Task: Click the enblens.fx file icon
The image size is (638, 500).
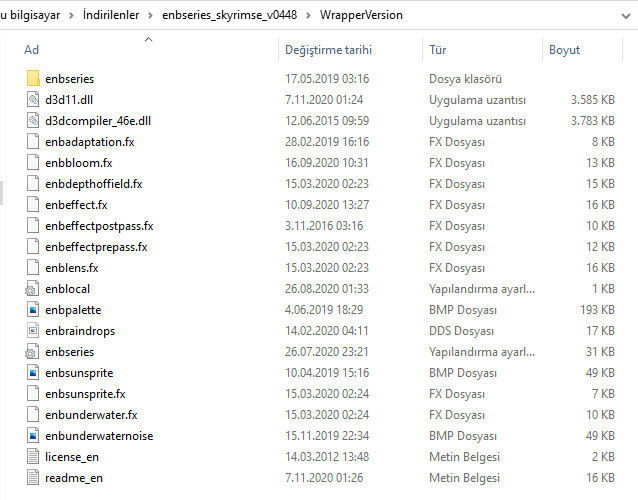Action: [x=33, y=268]
